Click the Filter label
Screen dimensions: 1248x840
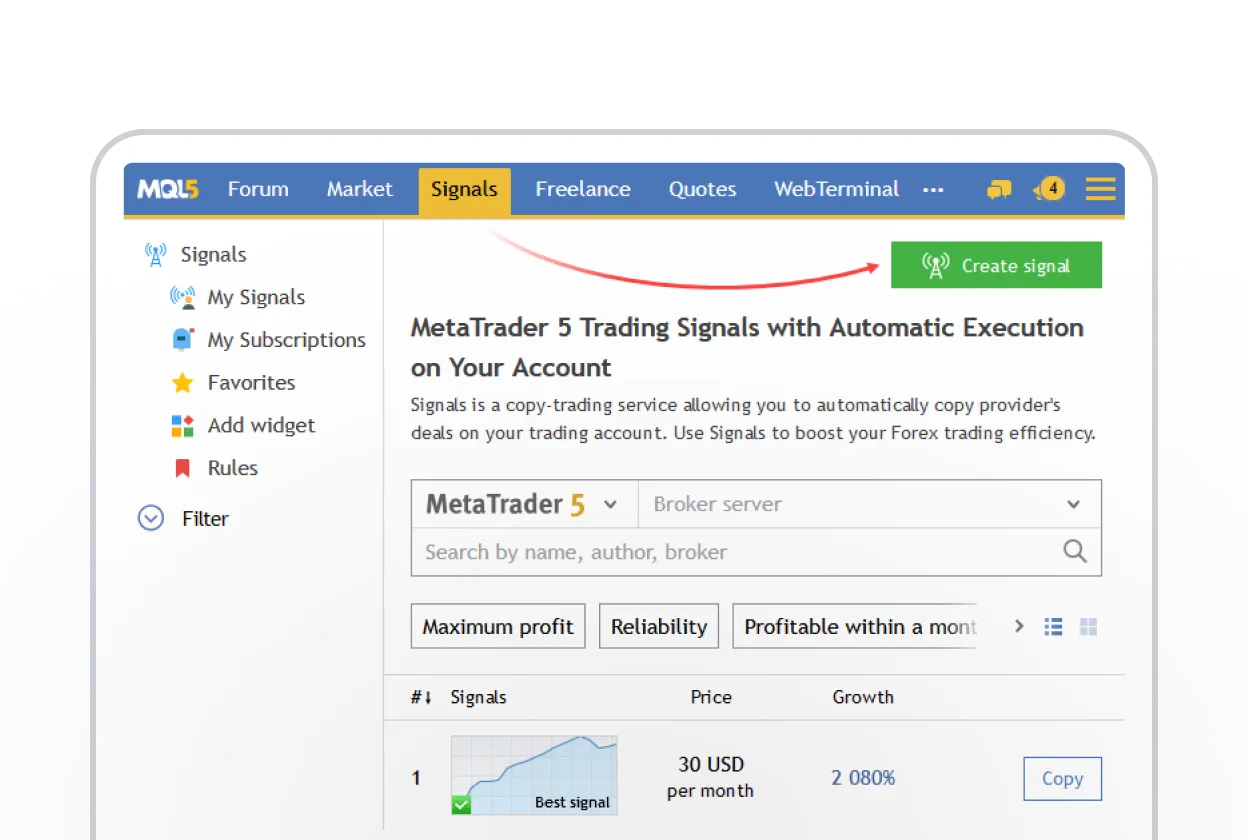(205, 519)
